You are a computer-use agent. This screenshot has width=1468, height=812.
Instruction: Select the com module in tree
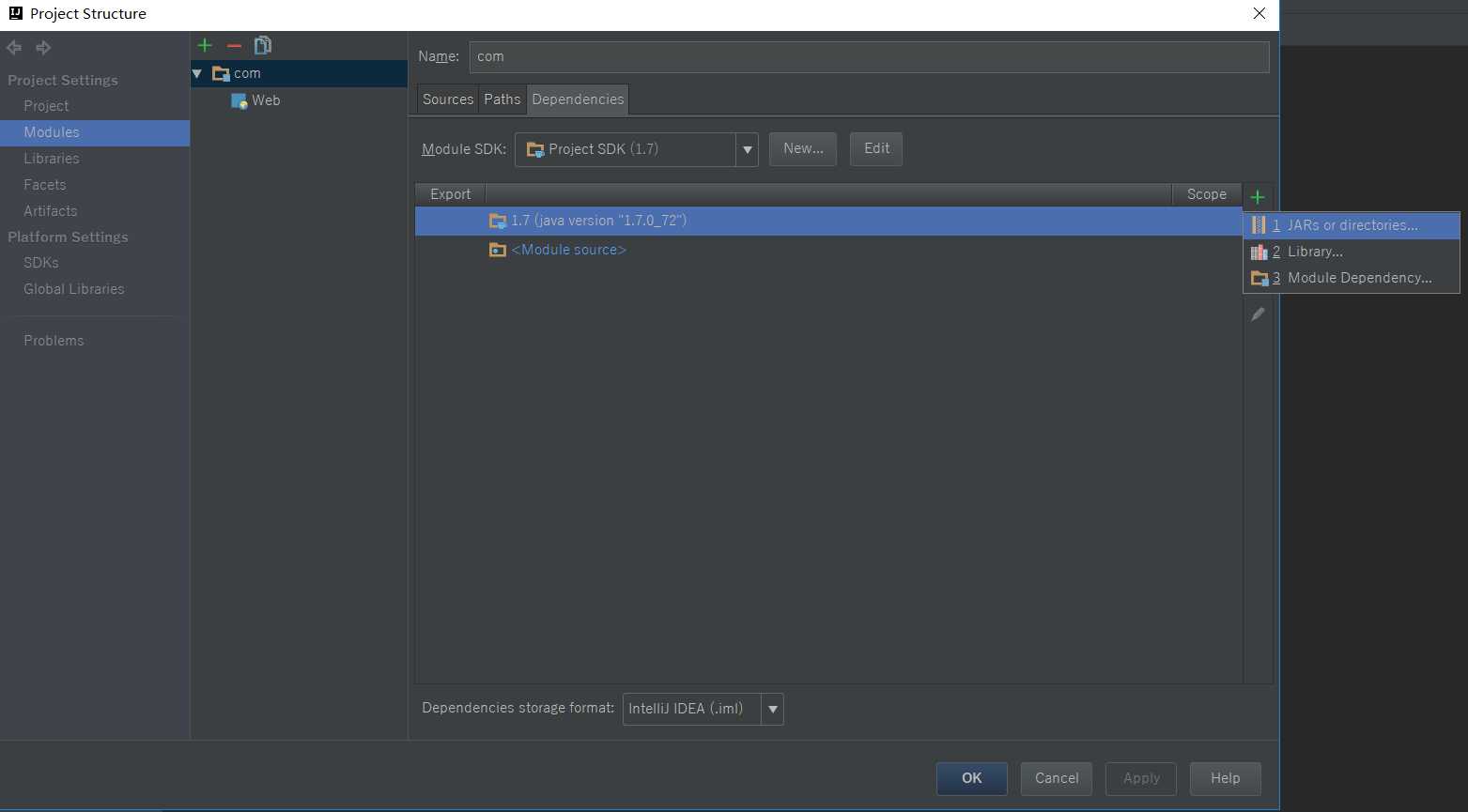[x=299, y=73]
